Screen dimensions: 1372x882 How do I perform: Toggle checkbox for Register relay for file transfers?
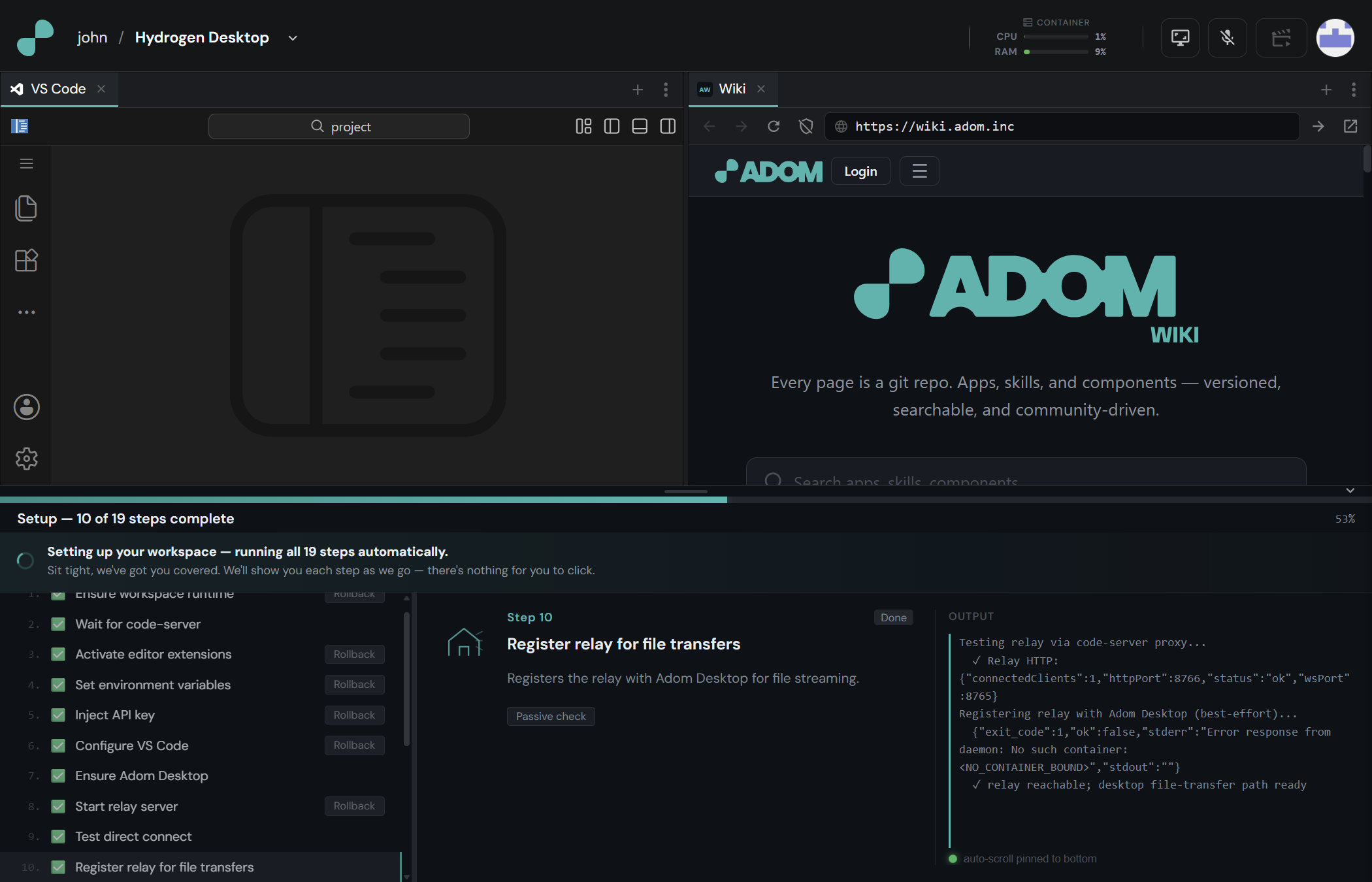[x=58, y=867]
